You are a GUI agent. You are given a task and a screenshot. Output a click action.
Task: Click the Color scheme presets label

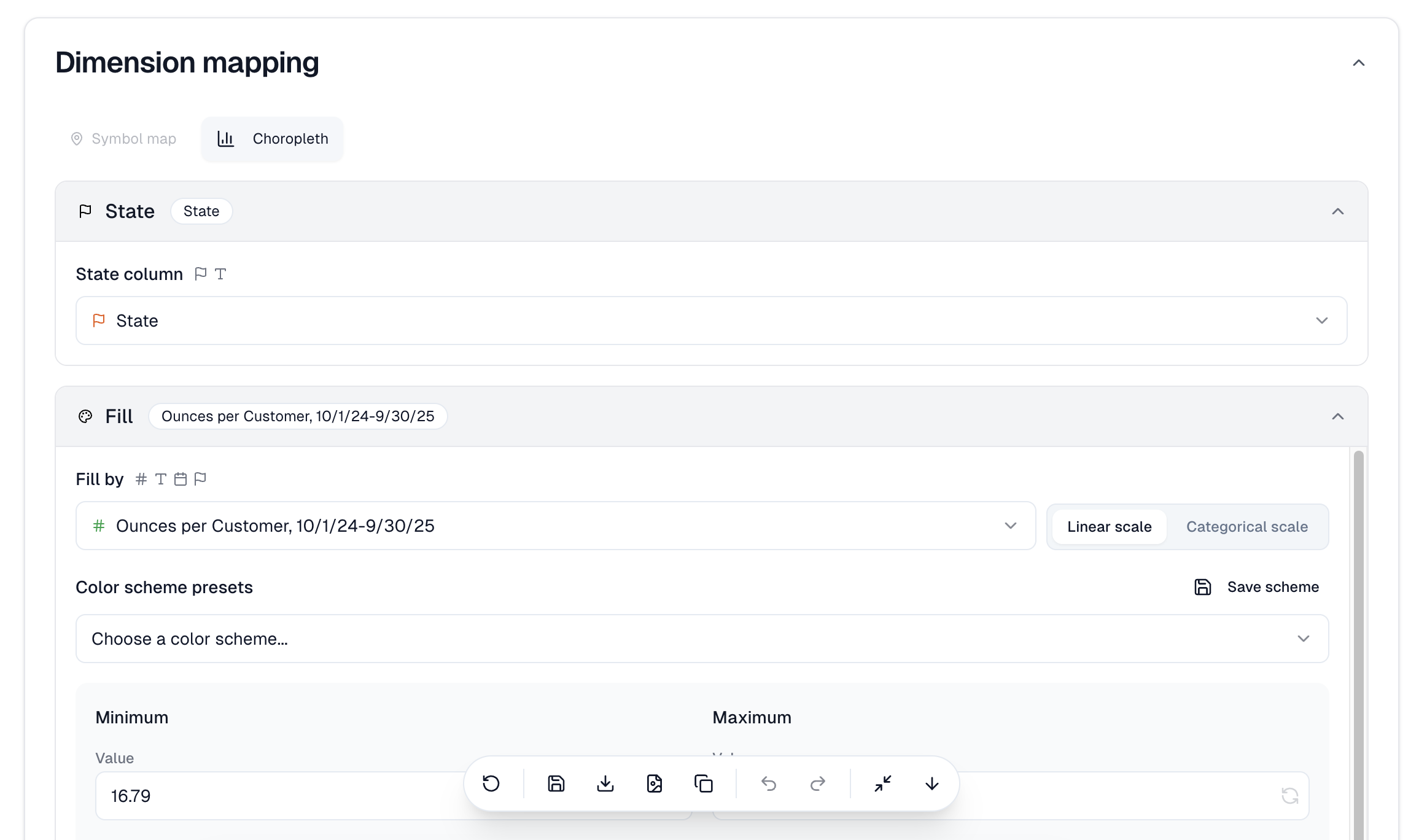click(164, 587)
